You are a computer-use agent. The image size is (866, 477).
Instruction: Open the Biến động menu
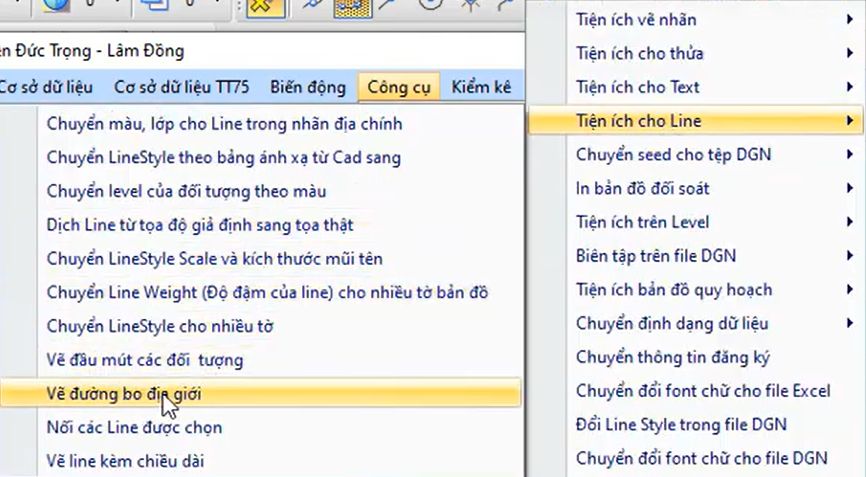click(308, 87)
